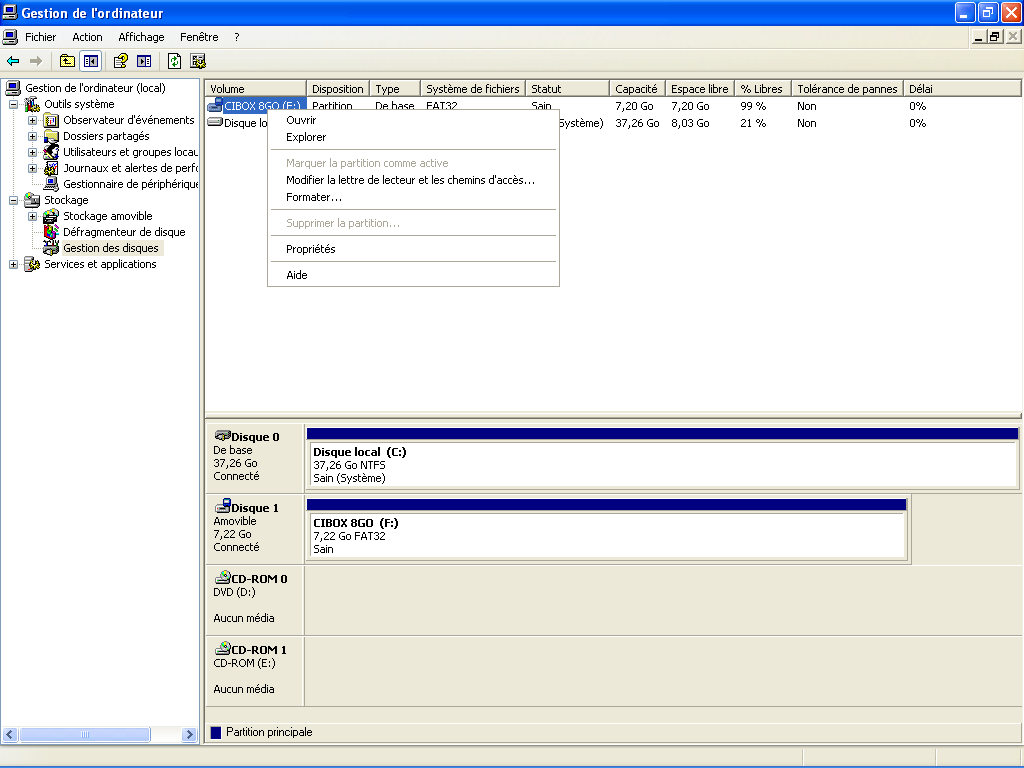Select the Défragmenteur de disque icon
1024x768 pixels.
pyautogui.click(x=51, y=232)
